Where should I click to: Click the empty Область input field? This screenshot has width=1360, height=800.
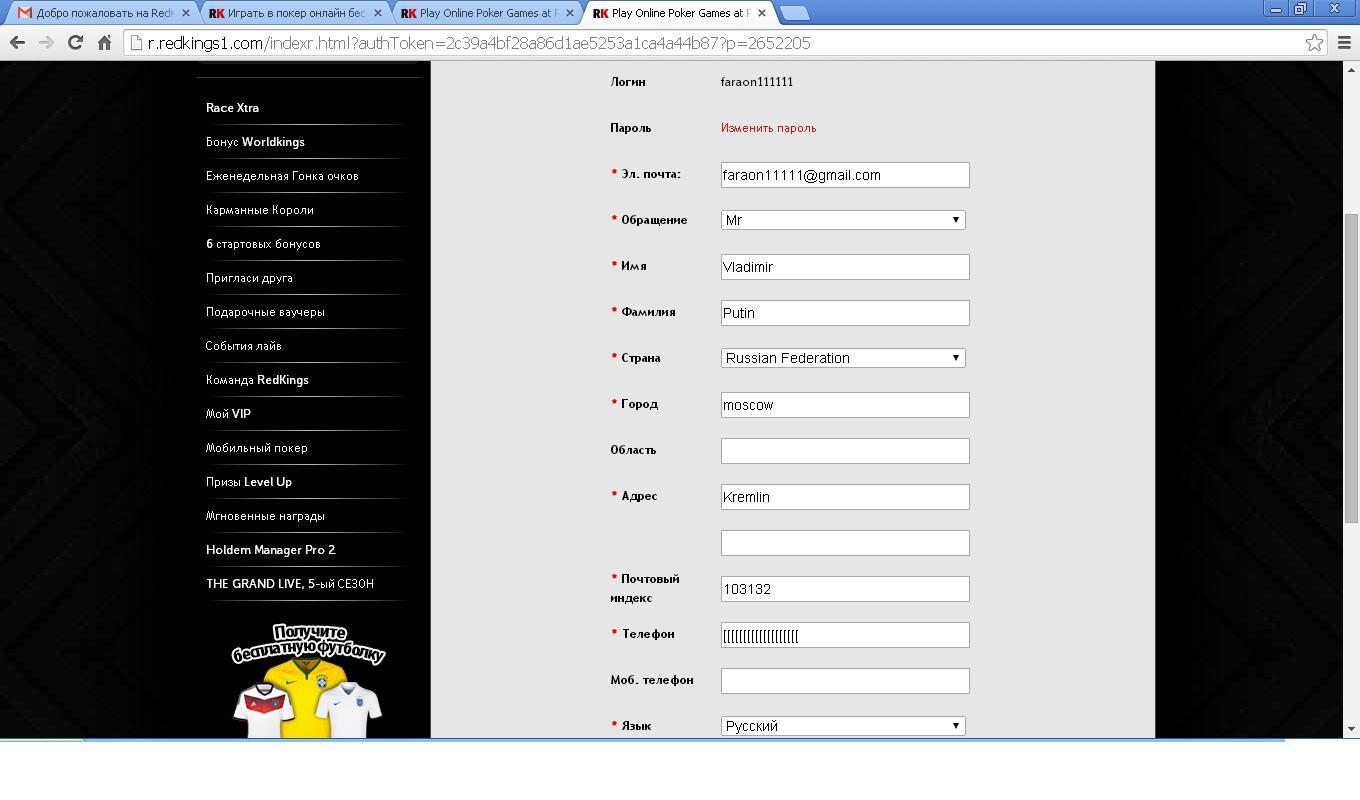(x=844, y=451)
